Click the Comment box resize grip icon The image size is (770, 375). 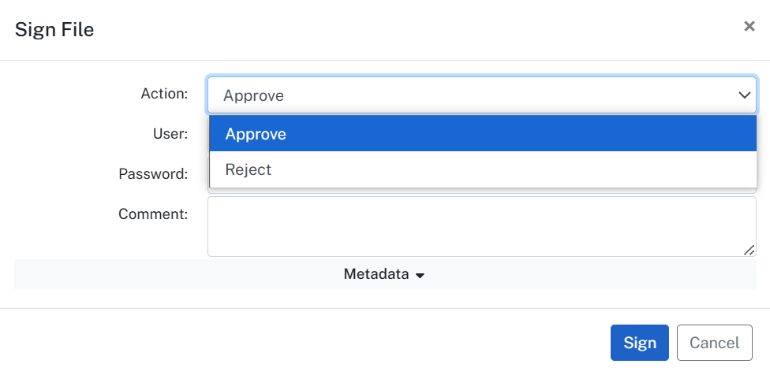coord(749,250)
